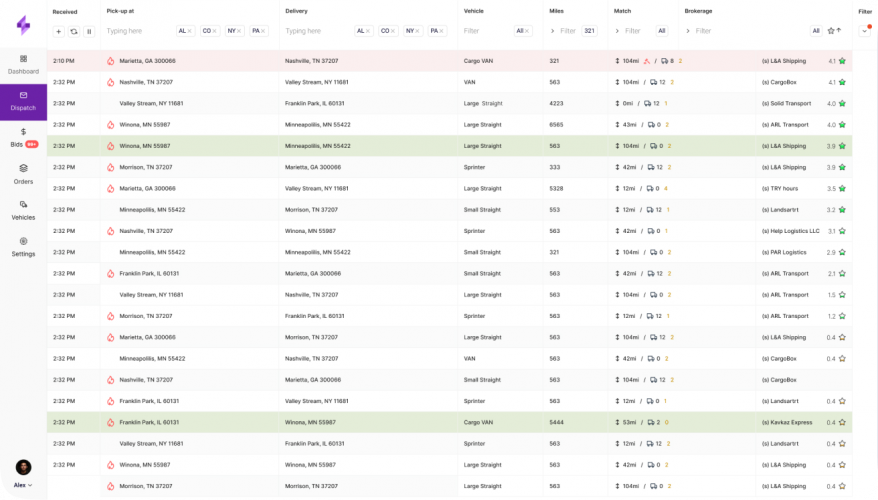Expand the Miles filter chevron

(553, 31)
